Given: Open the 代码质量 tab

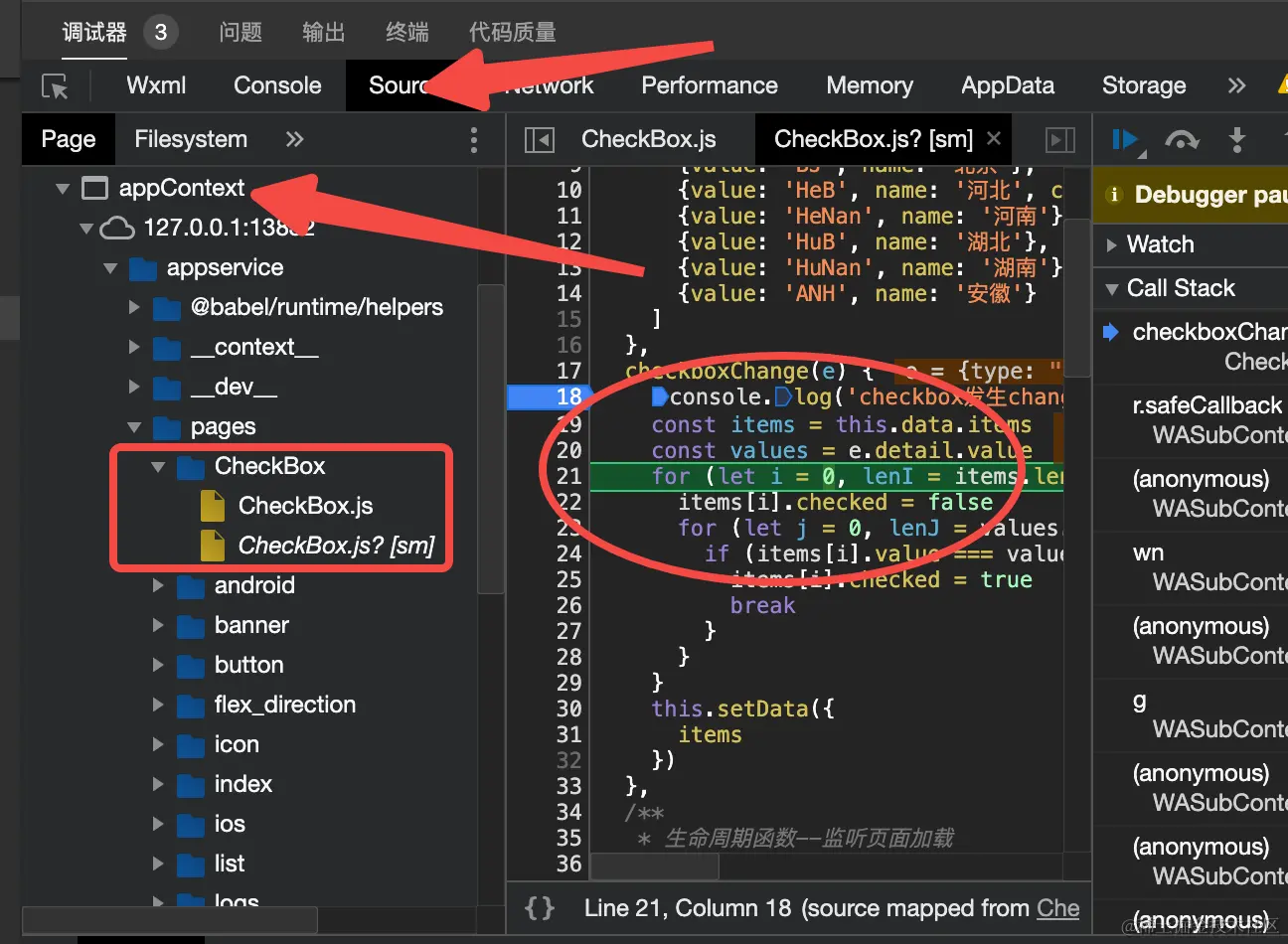Looking at the screenshot, I should (513, 32).
